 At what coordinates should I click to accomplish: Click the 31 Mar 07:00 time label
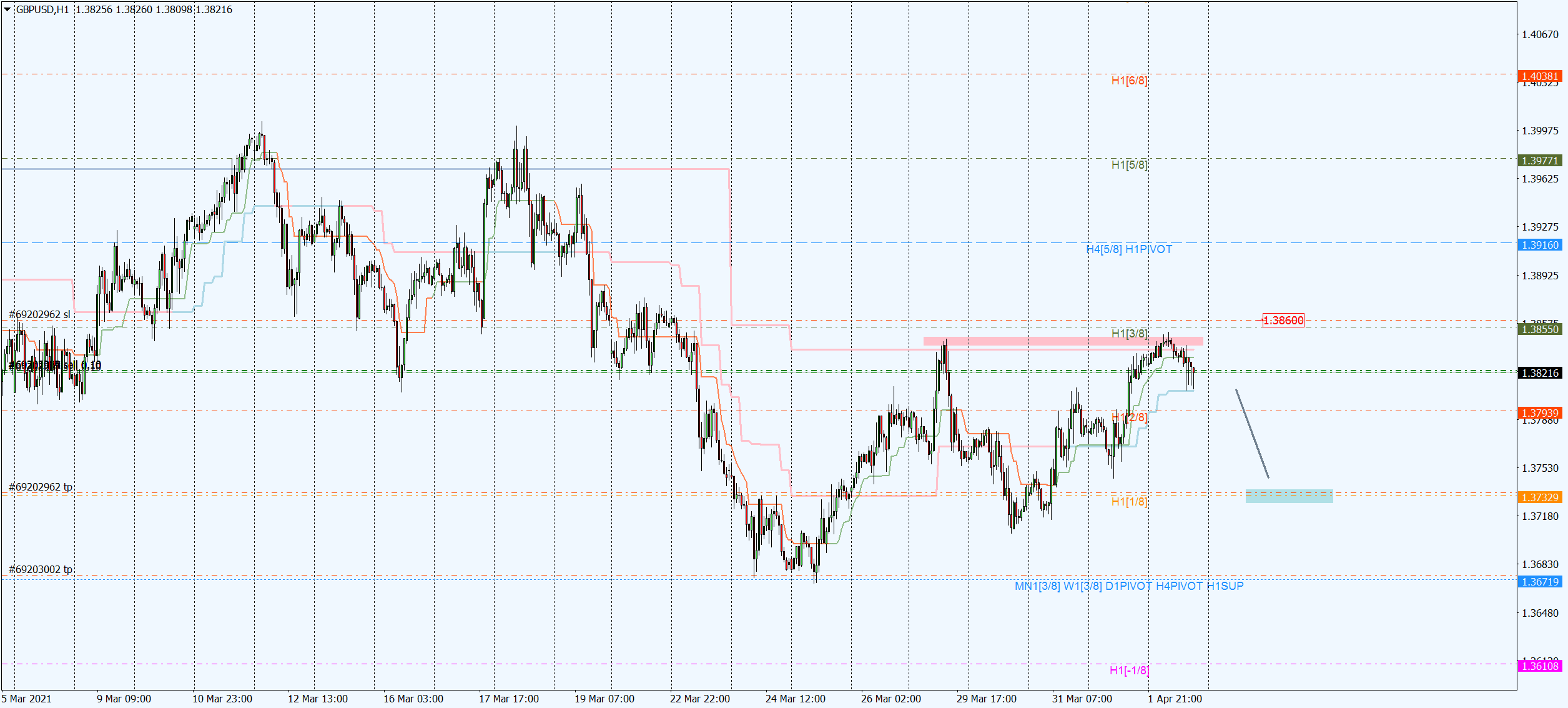click(x=1082, y=699)
